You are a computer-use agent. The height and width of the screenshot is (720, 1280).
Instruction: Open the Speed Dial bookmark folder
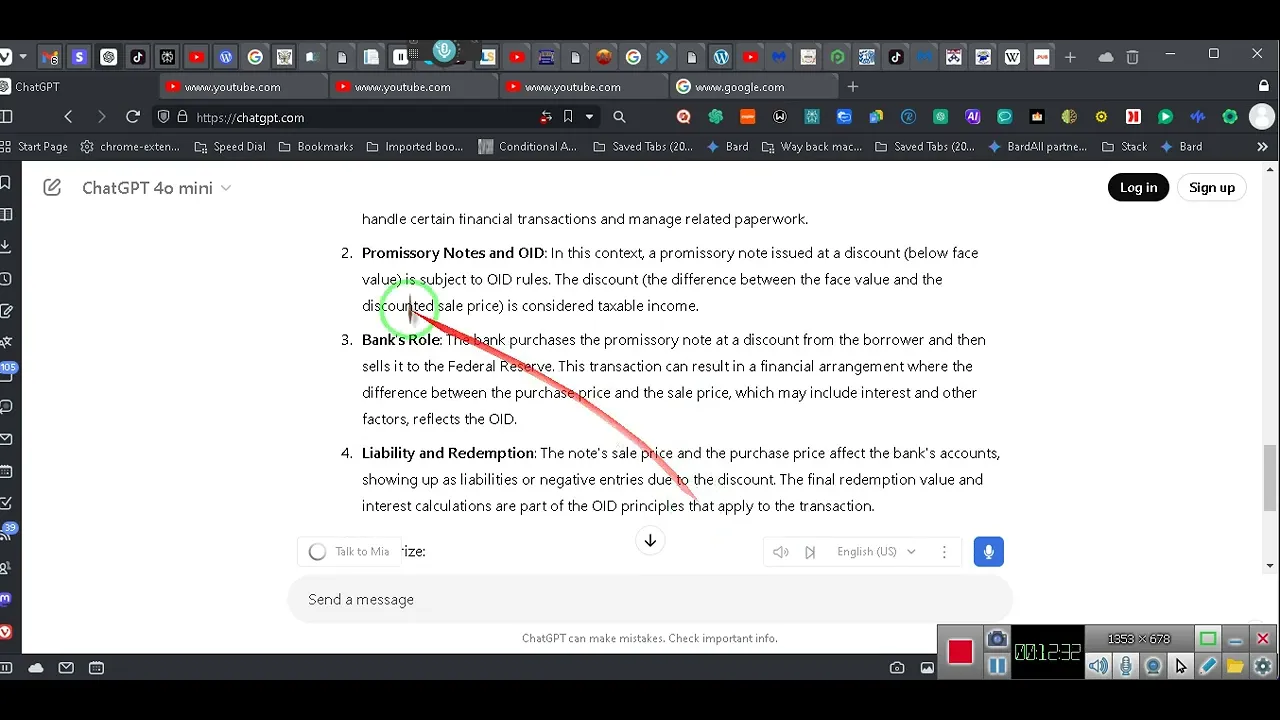[x=230, y=147]
